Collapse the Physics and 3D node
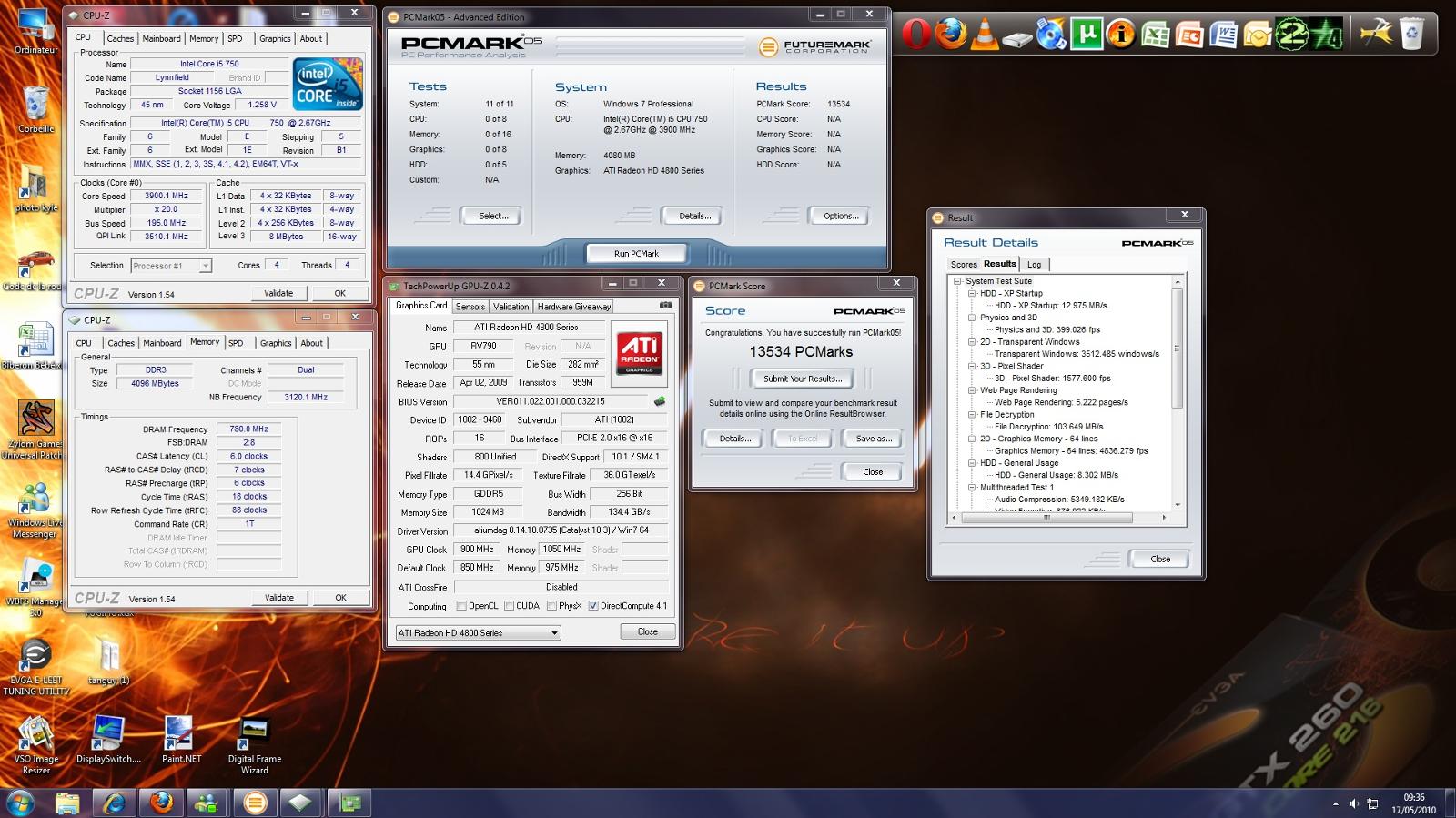 pos(972,318)
